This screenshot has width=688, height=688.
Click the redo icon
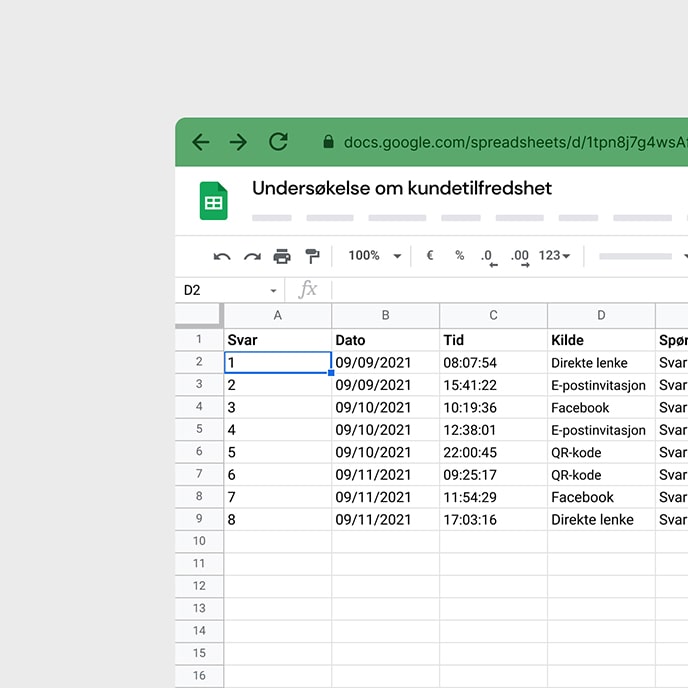click(x=252, y=256)
